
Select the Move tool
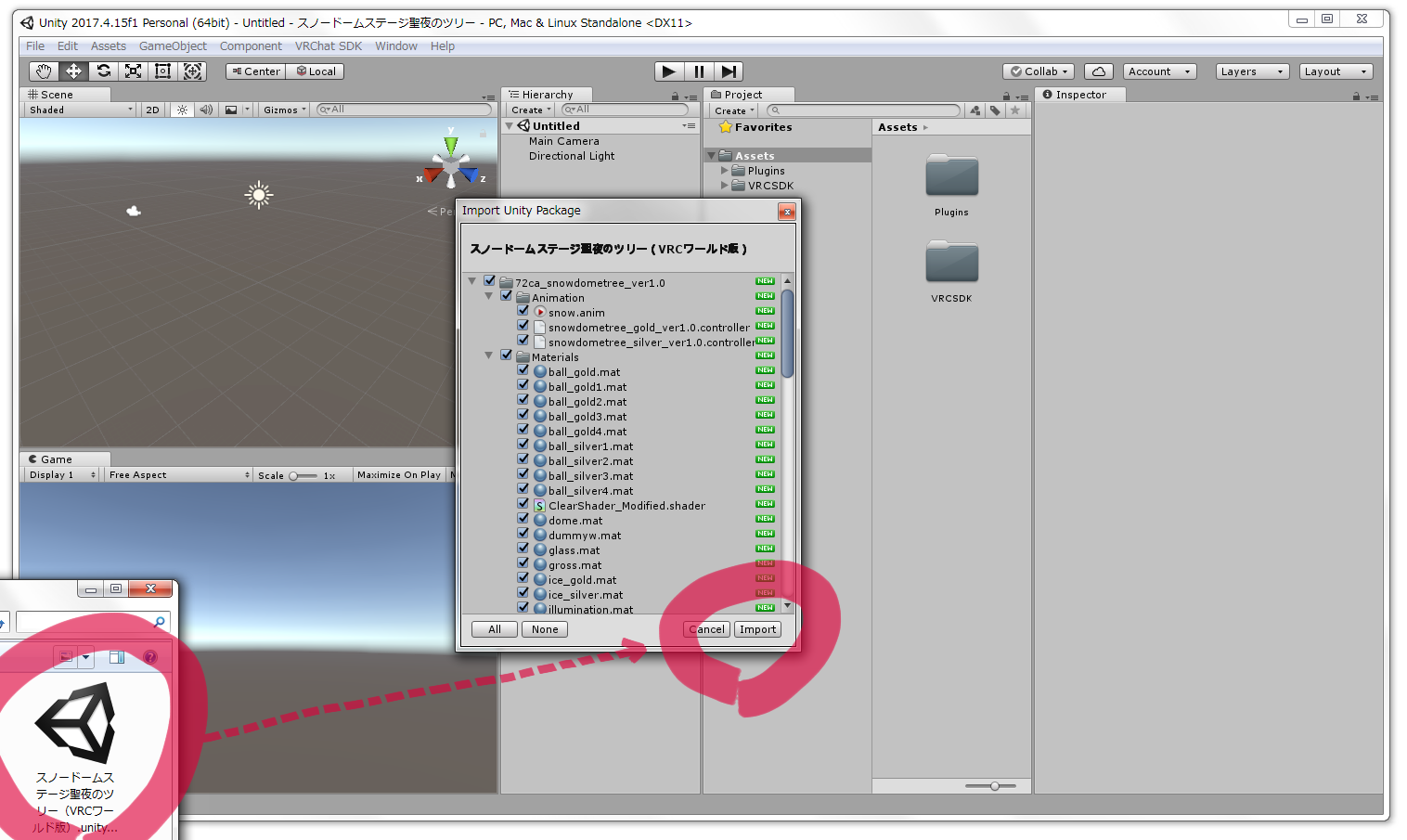[73, 71]
